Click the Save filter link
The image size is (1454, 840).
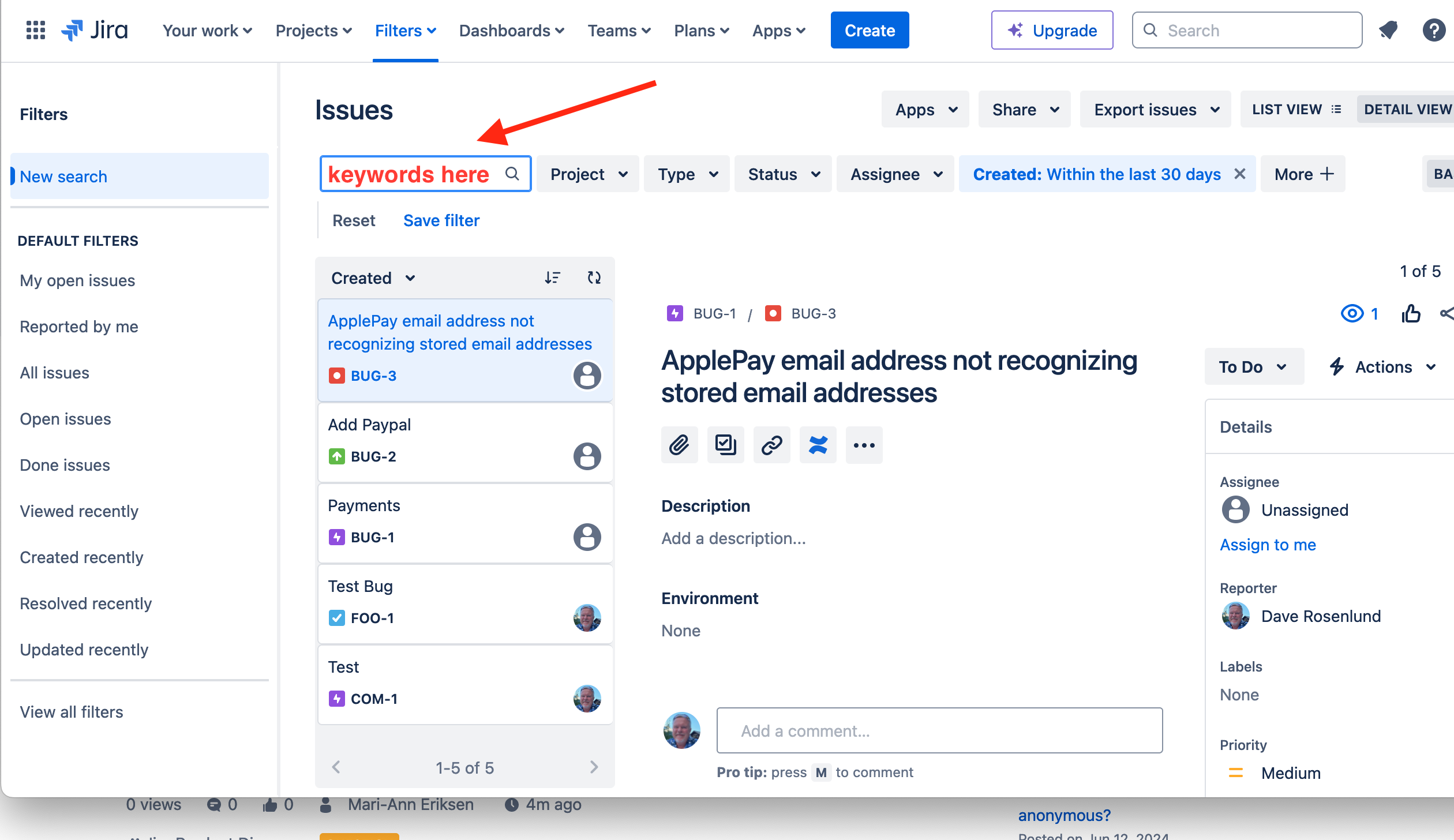click(x=441, y=220)
